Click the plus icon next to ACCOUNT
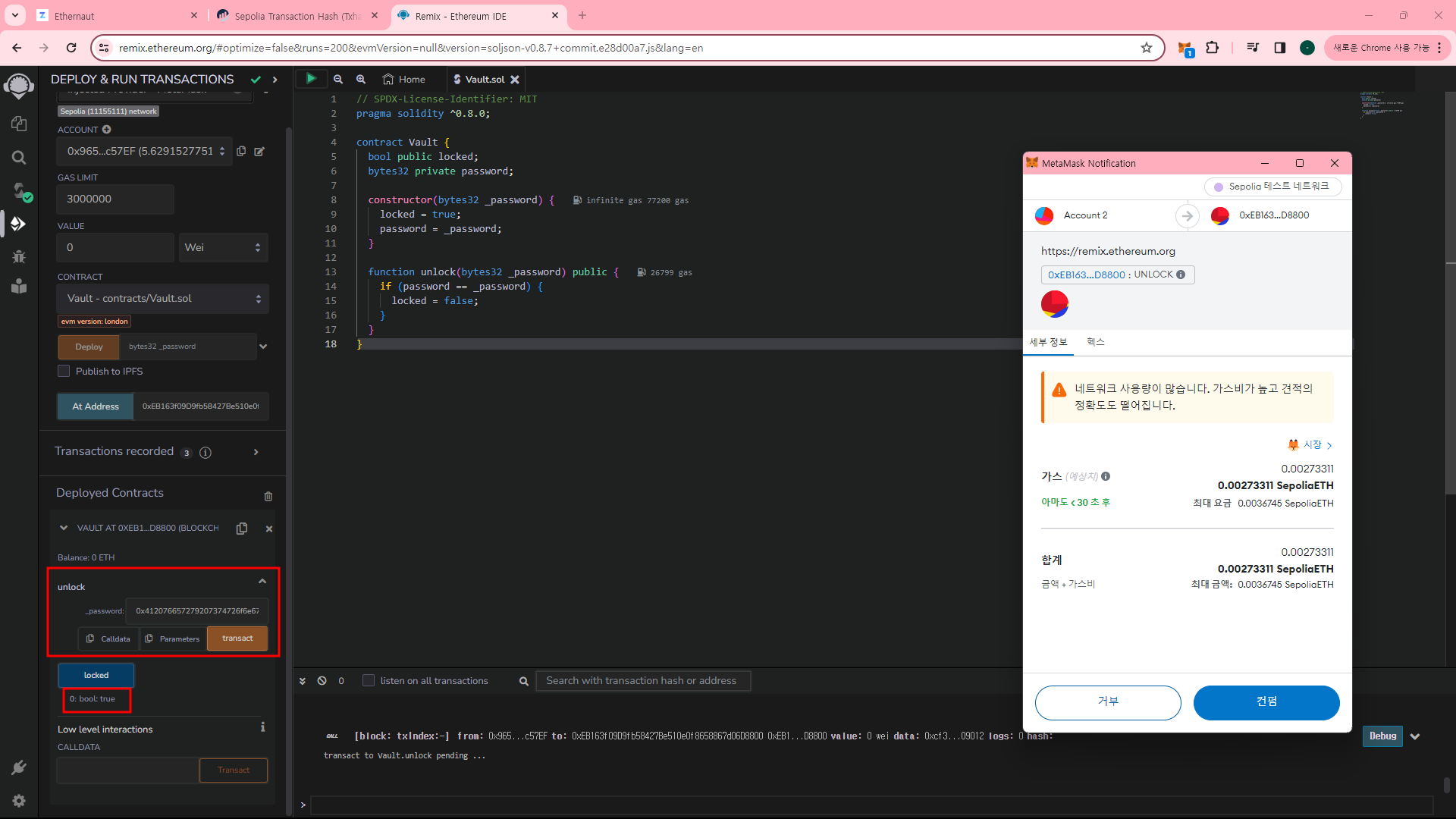This screenshot has width=1456, height=819. pyautogui.click(x=106, y=130)
